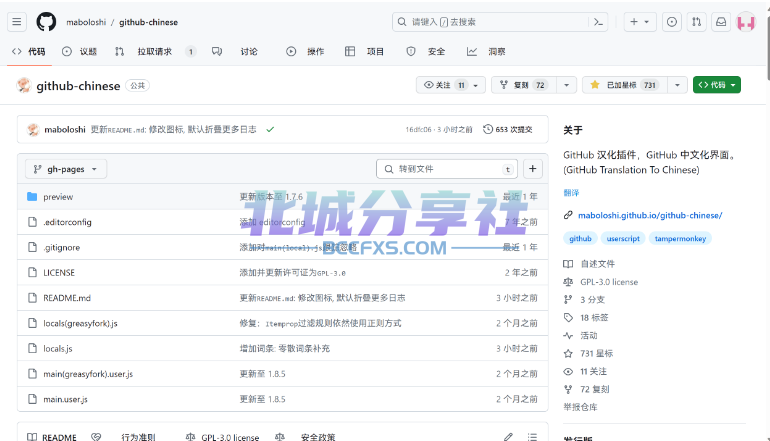Image resolution: width=770 pixels, height=441 pixels.
Task: Open the preview folder
Action: [x=58, y=197]
